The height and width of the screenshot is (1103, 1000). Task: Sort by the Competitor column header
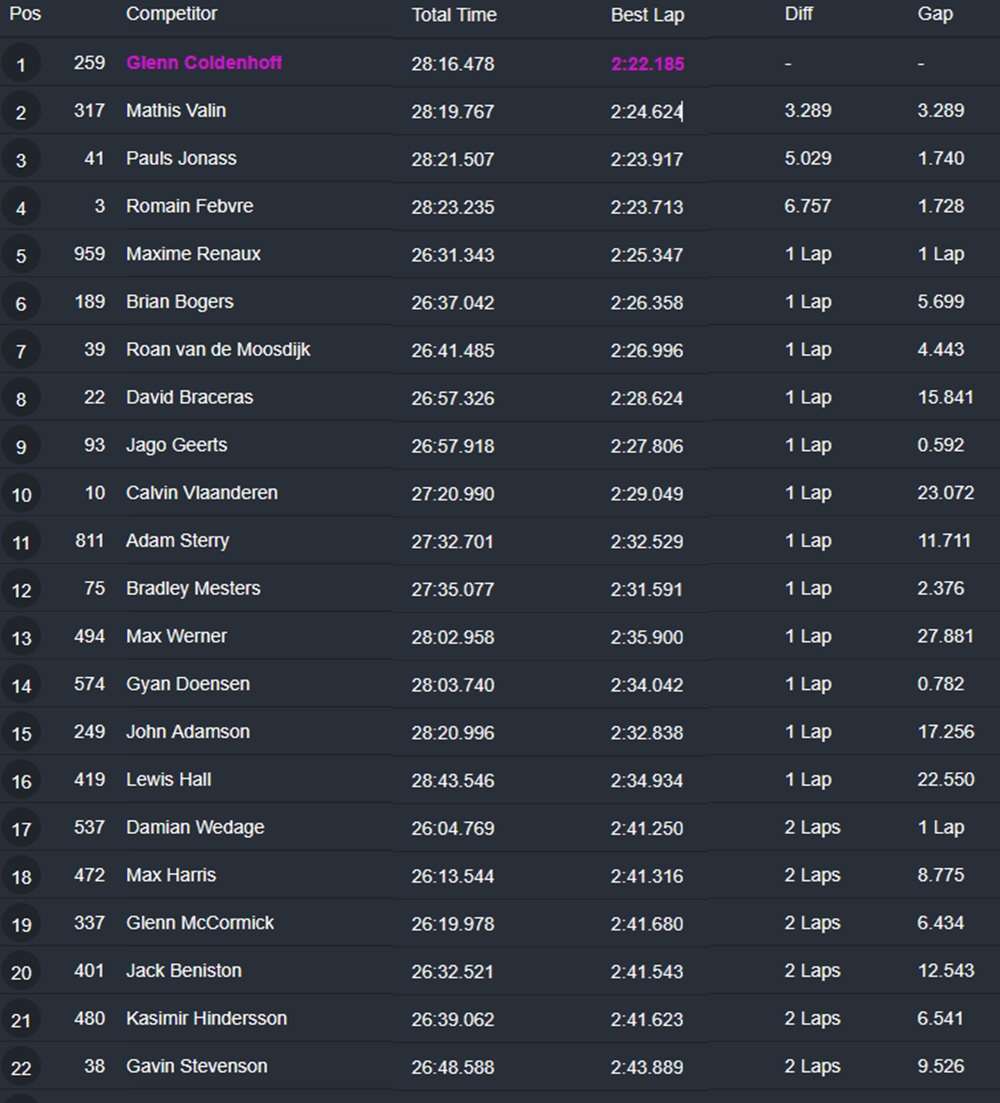point(171,15)
